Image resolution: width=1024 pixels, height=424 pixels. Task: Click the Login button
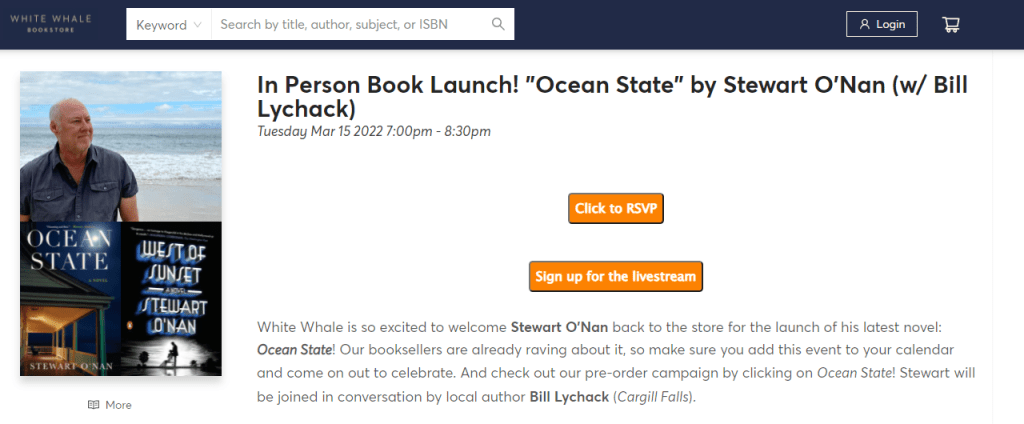881,24
